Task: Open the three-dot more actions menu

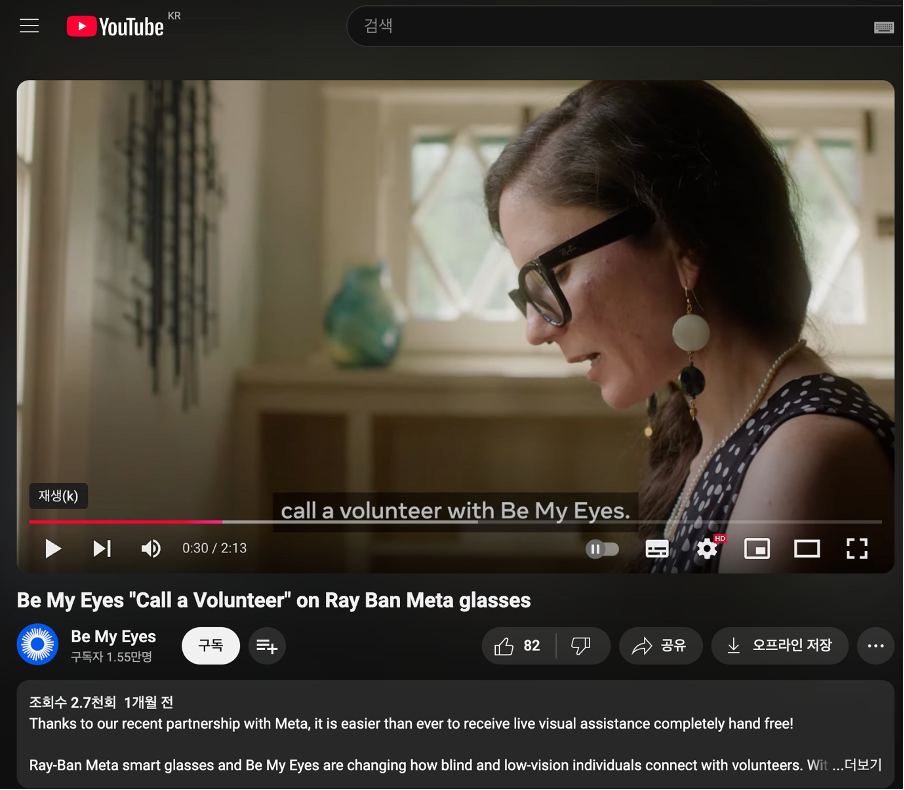Action: [875, 646]
